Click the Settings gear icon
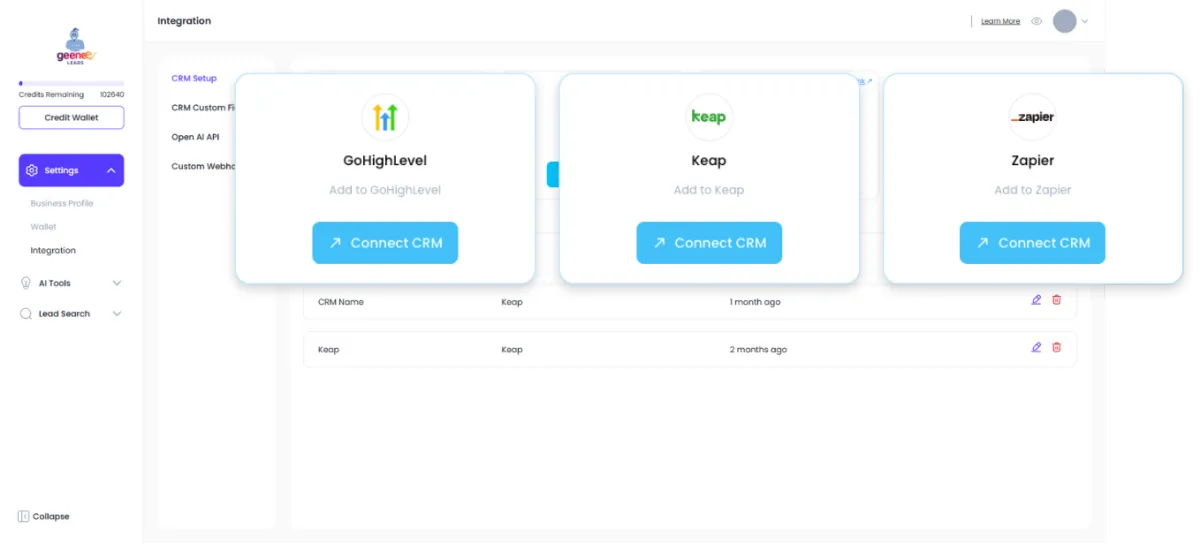Viewport: 1200px width, 544px height. pos(32,170)
